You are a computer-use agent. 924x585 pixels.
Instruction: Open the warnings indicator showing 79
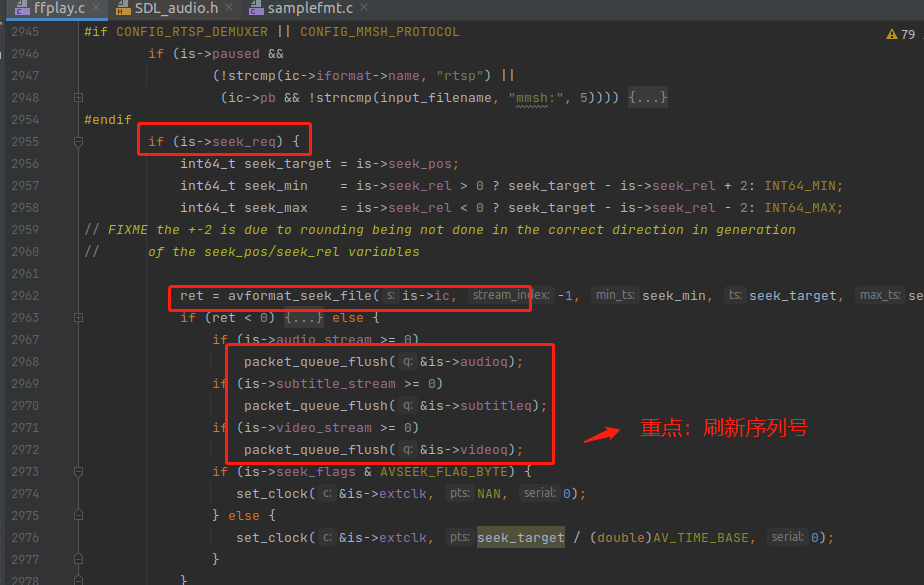point(900,34)
